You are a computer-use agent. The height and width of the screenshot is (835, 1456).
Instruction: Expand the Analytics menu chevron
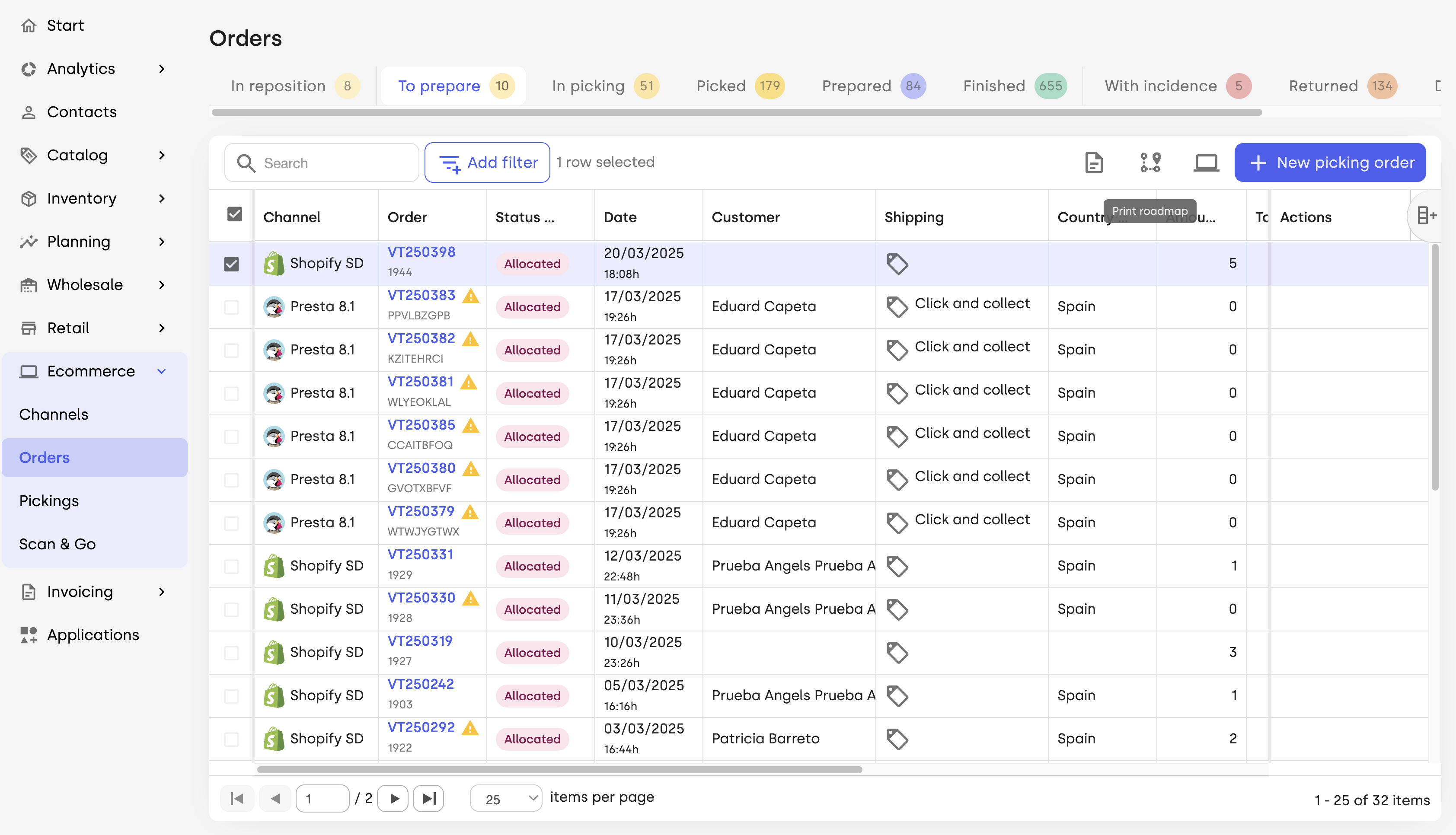click(162, 69)
